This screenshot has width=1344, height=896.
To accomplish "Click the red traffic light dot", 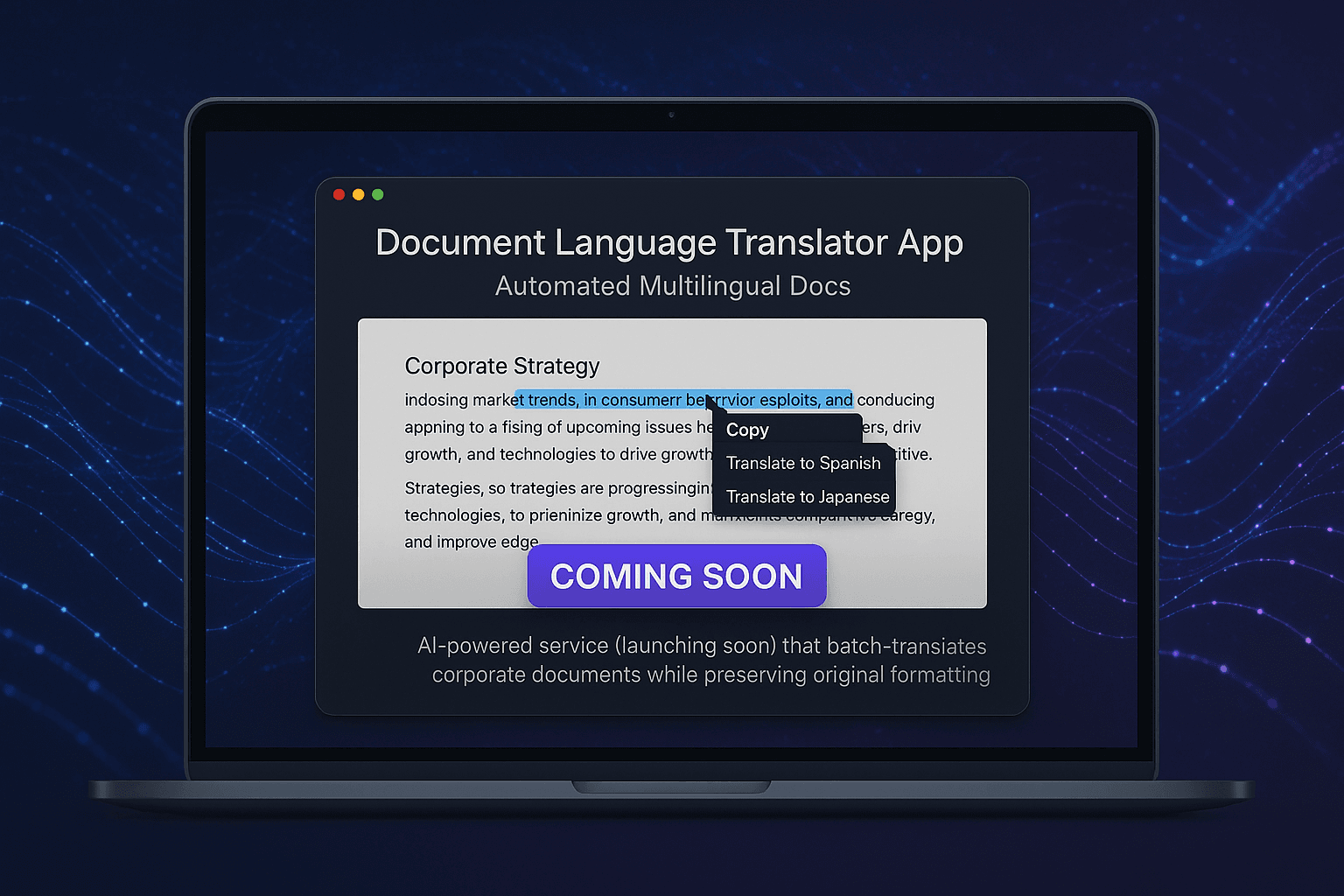I will [339, 194].
